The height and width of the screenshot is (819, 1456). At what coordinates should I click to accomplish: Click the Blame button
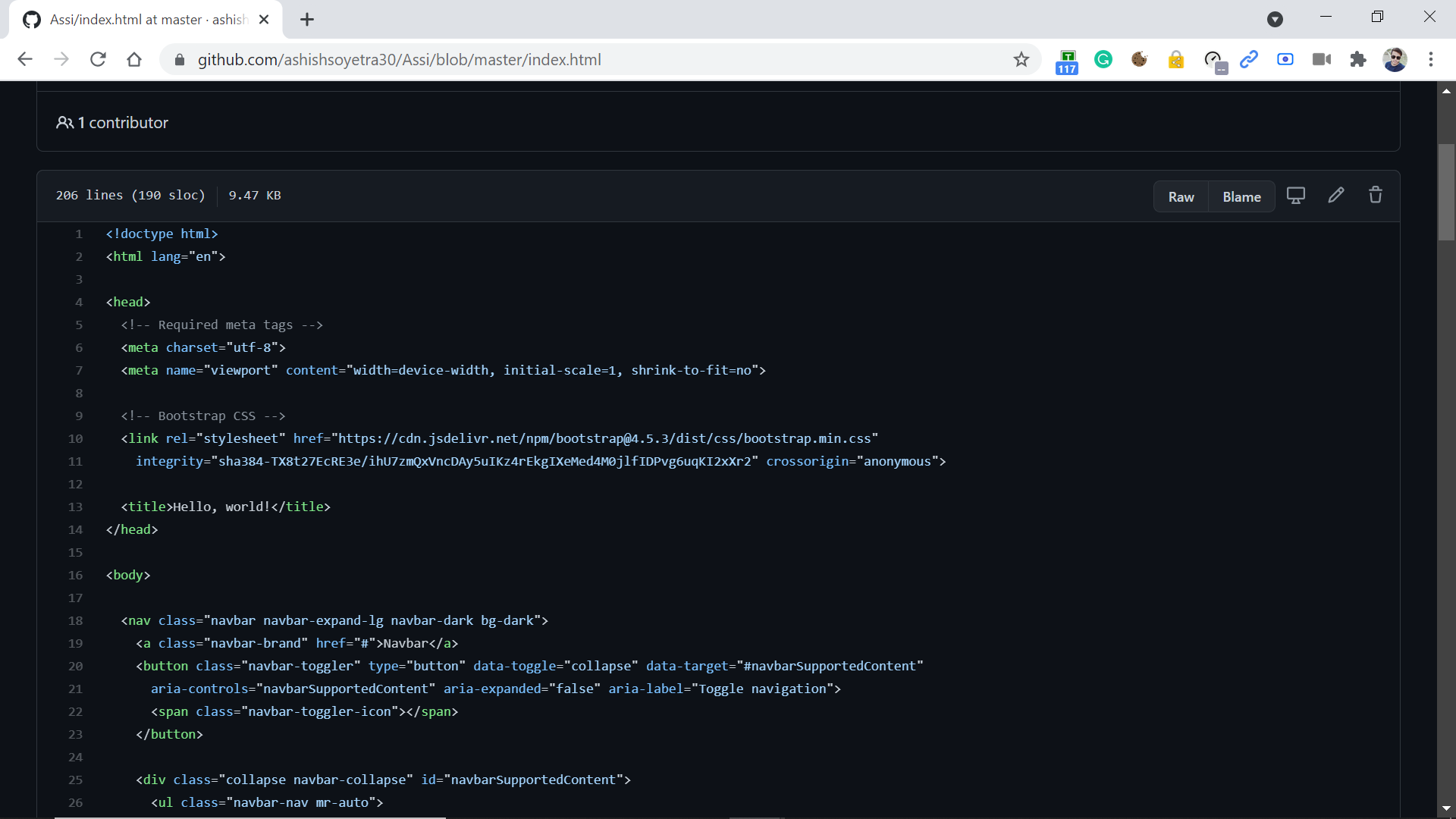(1241, 197)
